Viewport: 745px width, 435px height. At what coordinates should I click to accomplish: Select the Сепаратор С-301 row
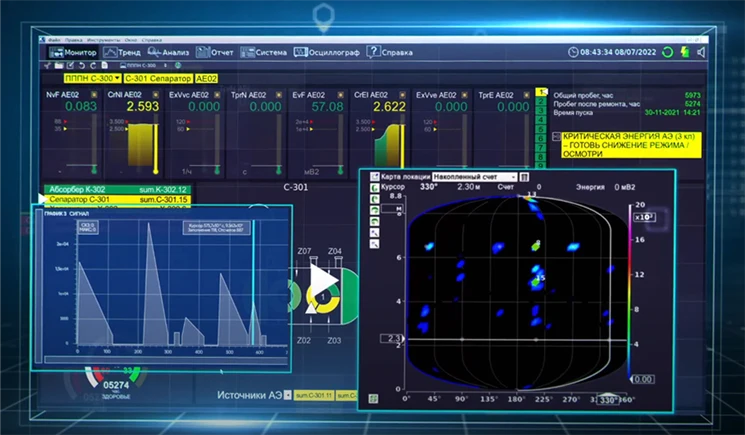click(x=118, y=199)
